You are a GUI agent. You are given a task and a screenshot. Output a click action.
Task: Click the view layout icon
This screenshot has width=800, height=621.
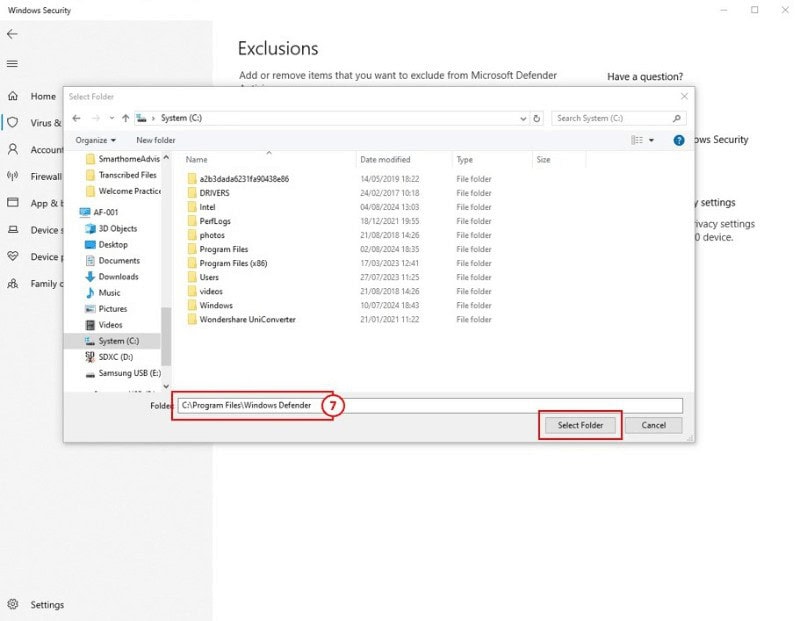(637, 140)
